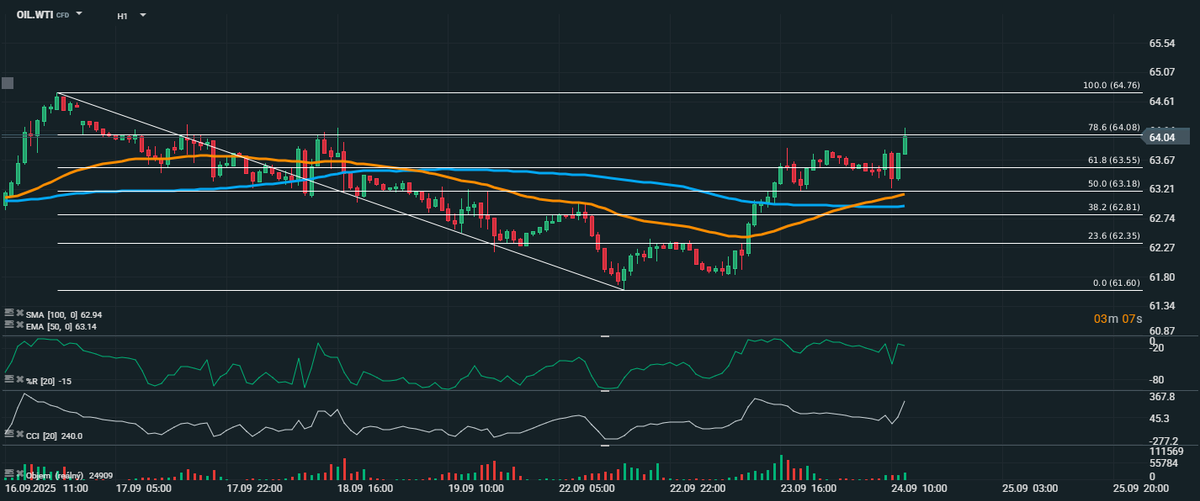Open settings icon for EMA indicator
Image resolution: width=1200 pixels, height=501 pixels.
(9, 326)
